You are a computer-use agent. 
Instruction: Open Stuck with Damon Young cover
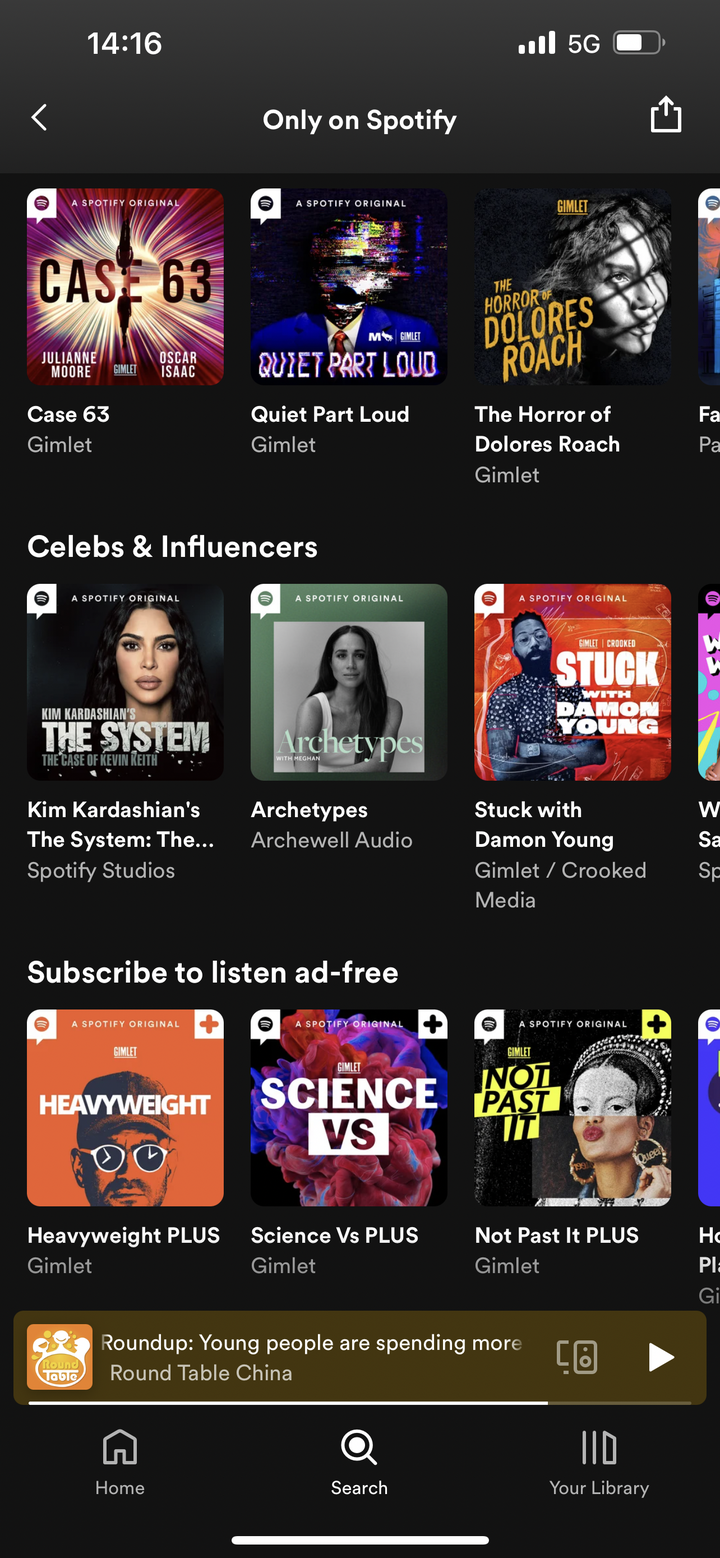[x=573, y=682]
